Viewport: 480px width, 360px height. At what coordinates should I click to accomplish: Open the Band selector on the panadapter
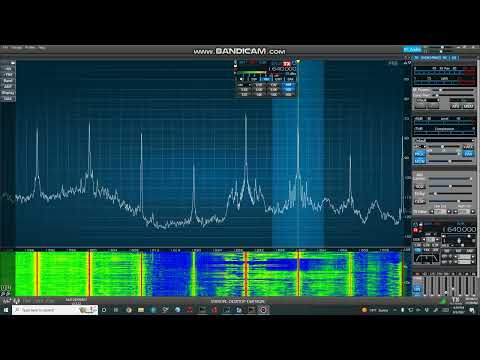[x=8, y=81]
